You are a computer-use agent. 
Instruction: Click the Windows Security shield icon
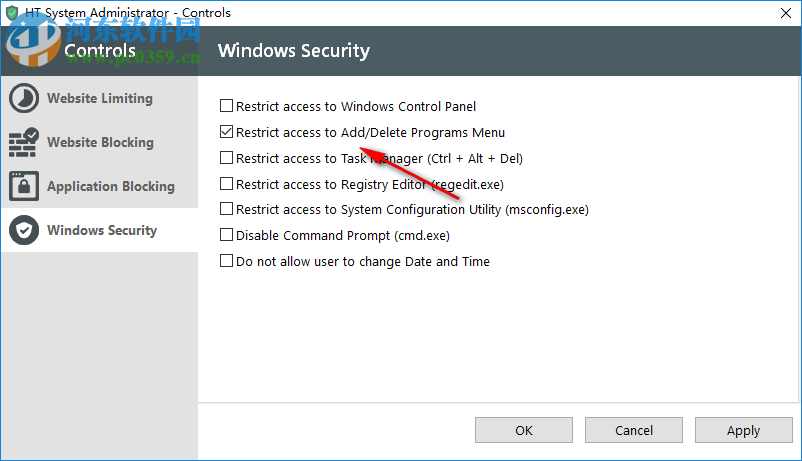(x=23, y=230)
